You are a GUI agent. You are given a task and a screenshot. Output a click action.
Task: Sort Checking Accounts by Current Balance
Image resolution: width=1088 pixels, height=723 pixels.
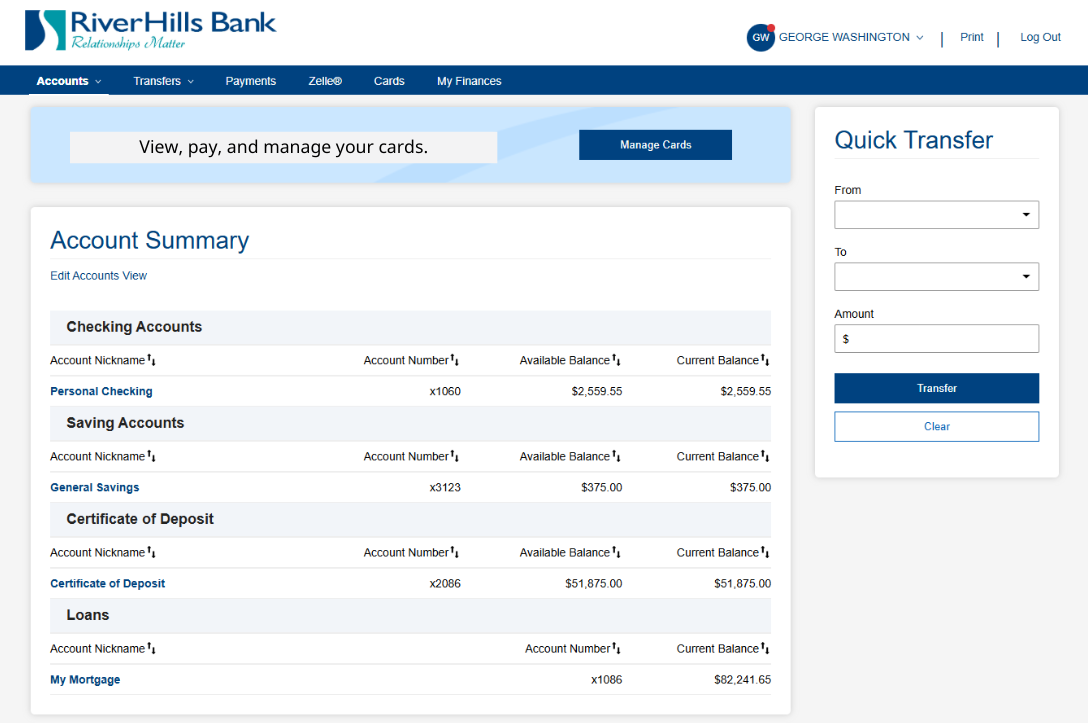point(723,360)
